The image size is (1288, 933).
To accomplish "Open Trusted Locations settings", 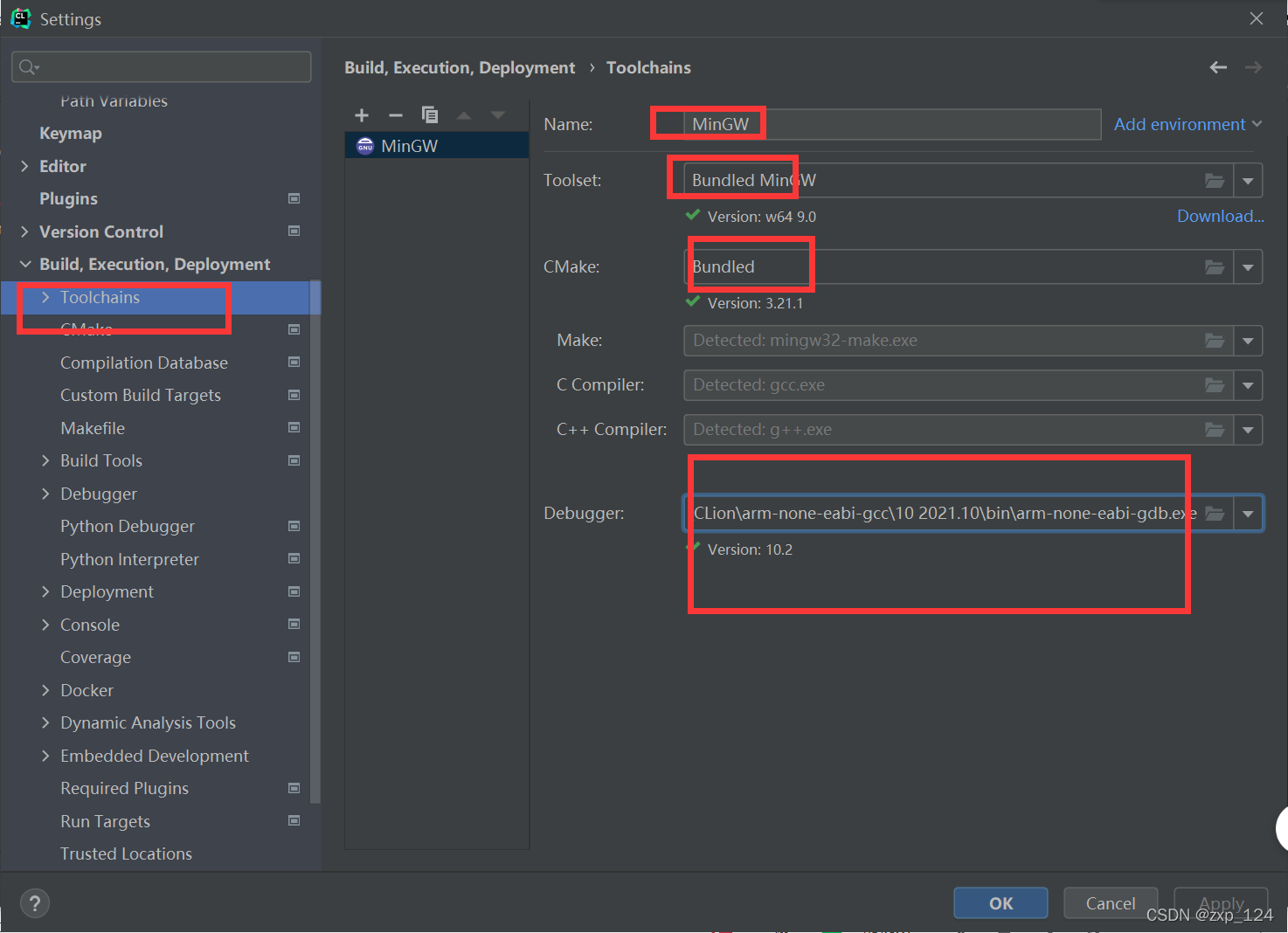I will (126, 854).
